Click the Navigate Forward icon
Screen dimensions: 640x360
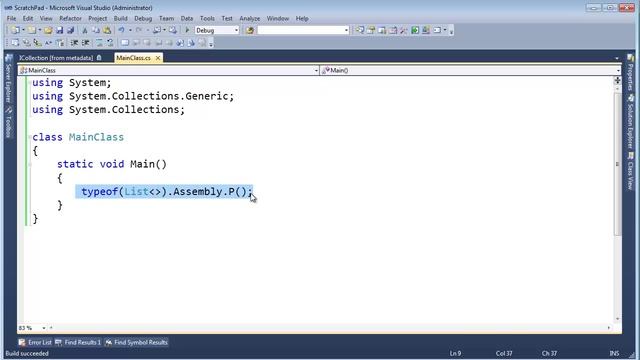(173, 30)
